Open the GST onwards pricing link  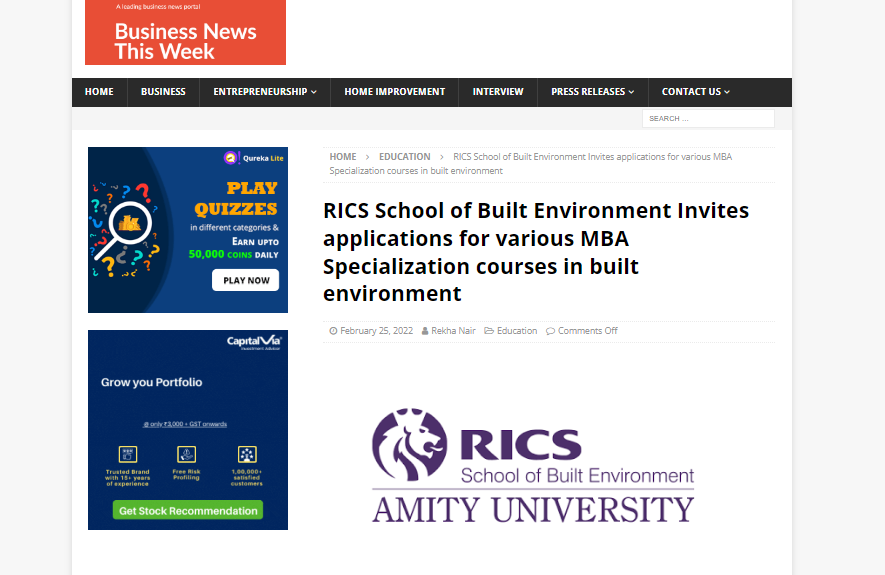click(x=185, y=424)
